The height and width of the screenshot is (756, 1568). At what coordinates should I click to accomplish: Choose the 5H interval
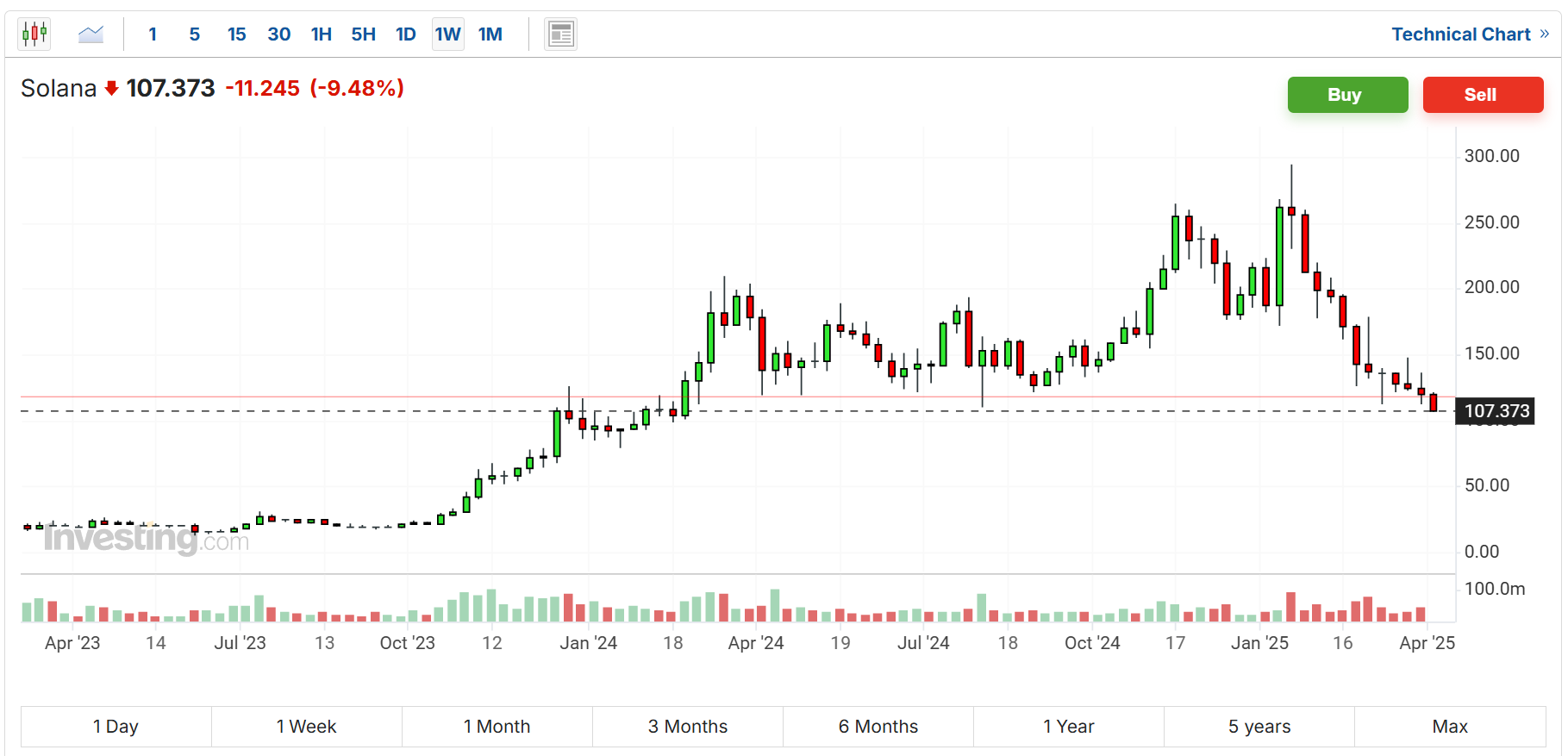point(363,34)
